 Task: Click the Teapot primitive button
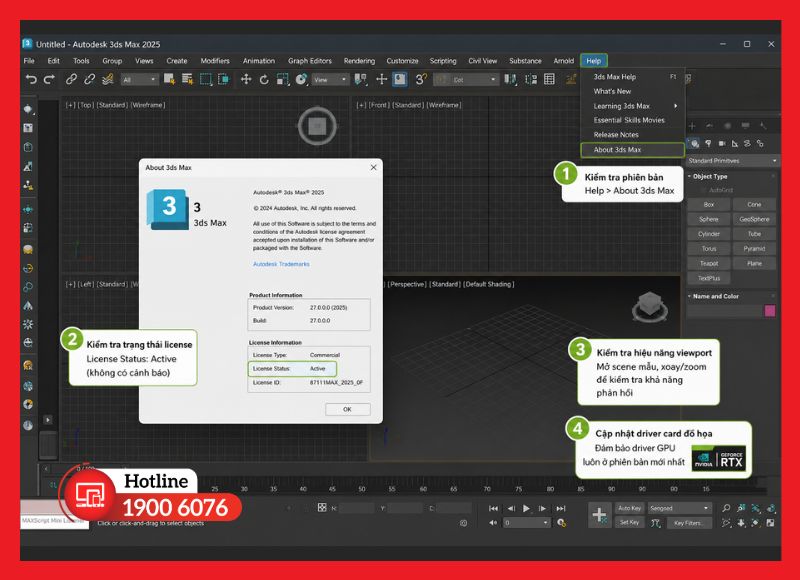pos(709,263)
